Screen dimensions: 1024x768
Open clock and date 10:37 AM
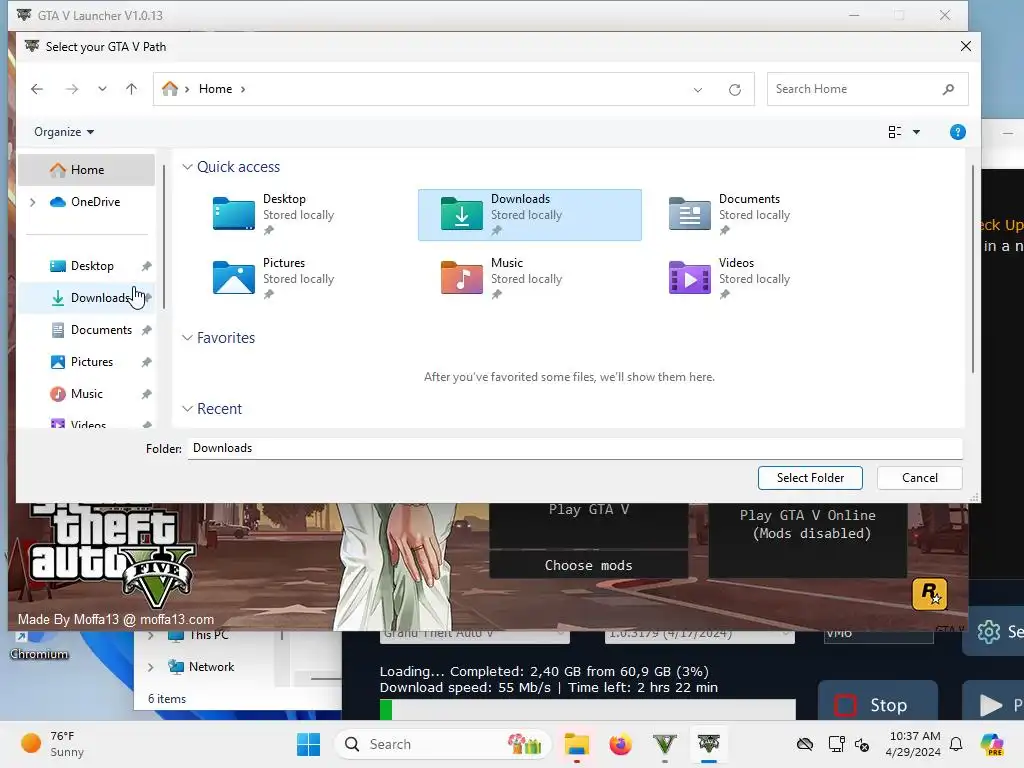[x=914, y=744]
